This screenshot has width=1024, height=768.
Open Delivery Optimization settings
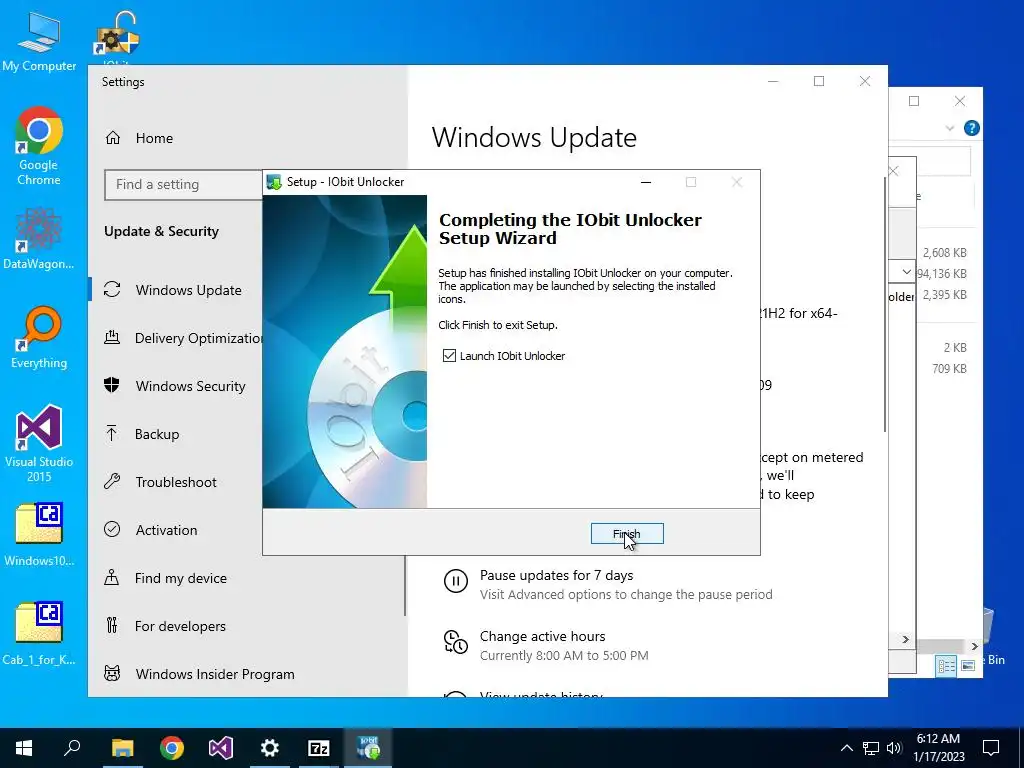199,338
